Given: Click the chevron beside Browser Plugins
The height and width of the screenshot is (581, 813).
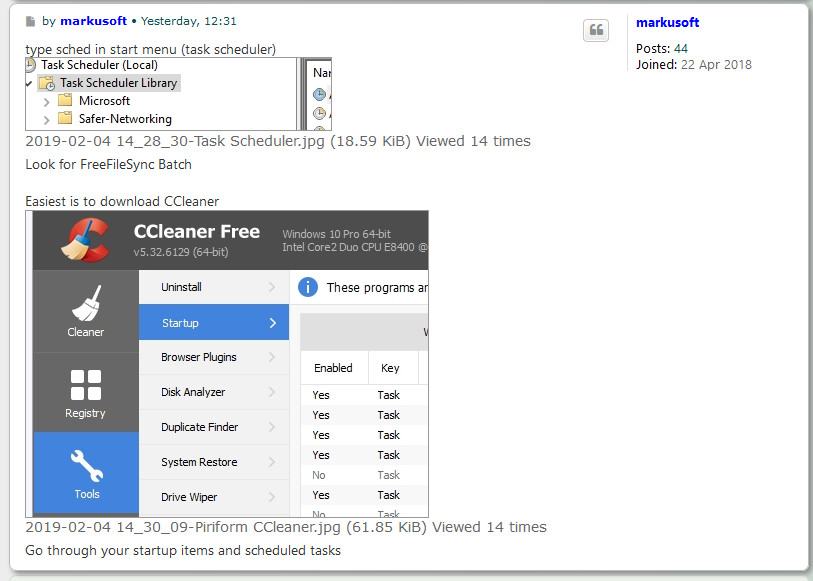Looking at the screenshot, I should 272,357.
